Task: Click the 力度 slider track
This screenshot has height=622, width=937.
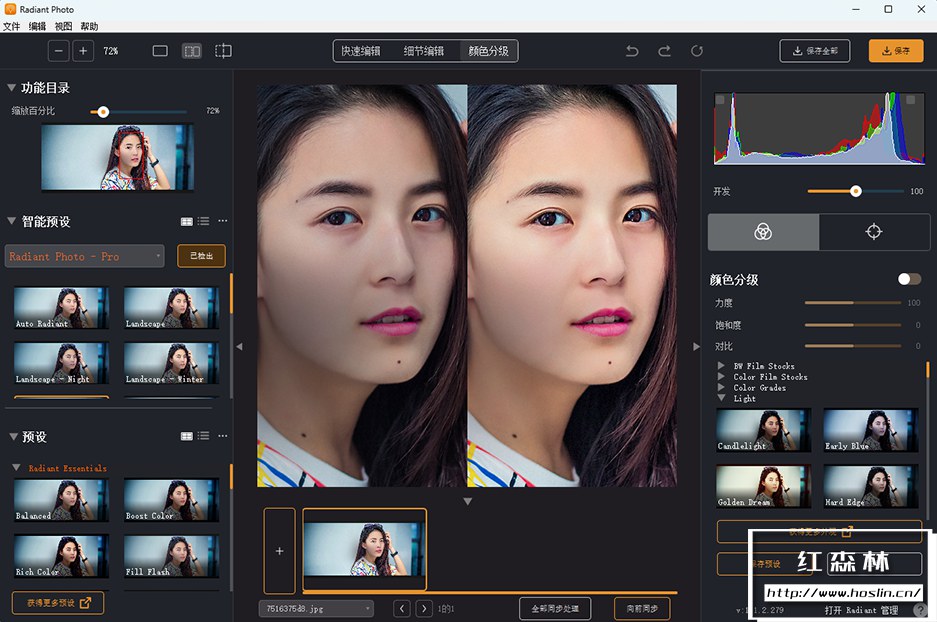Action: coord(853,303)
